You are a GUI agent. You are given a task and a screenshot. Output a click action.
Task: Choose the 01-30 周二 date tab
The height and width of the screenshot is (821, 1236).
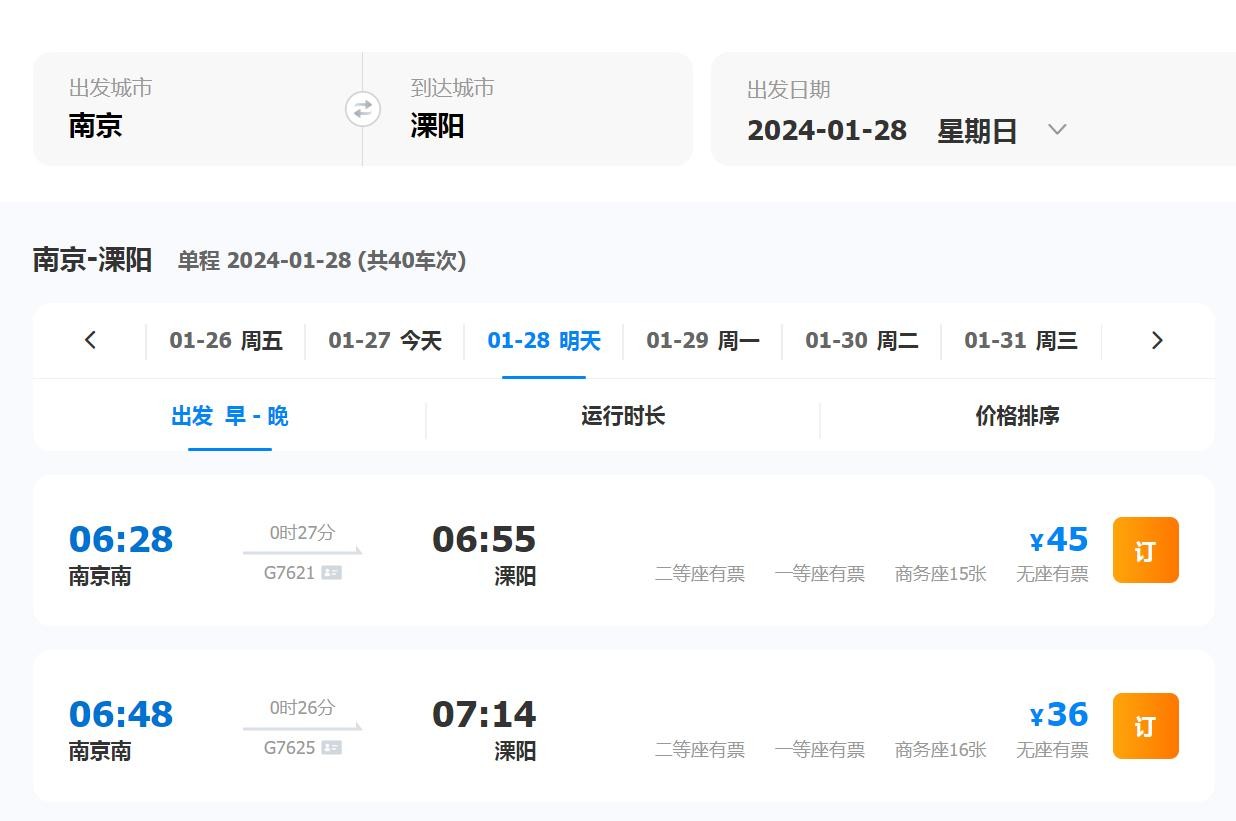[862, 341]
